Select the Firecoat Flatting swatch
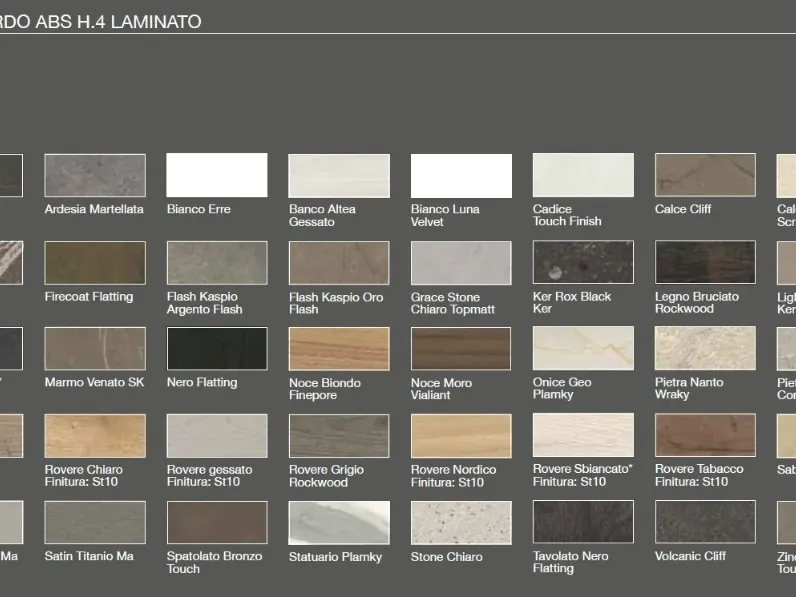Viewport: 796px width, 597px height. [95, 262]
